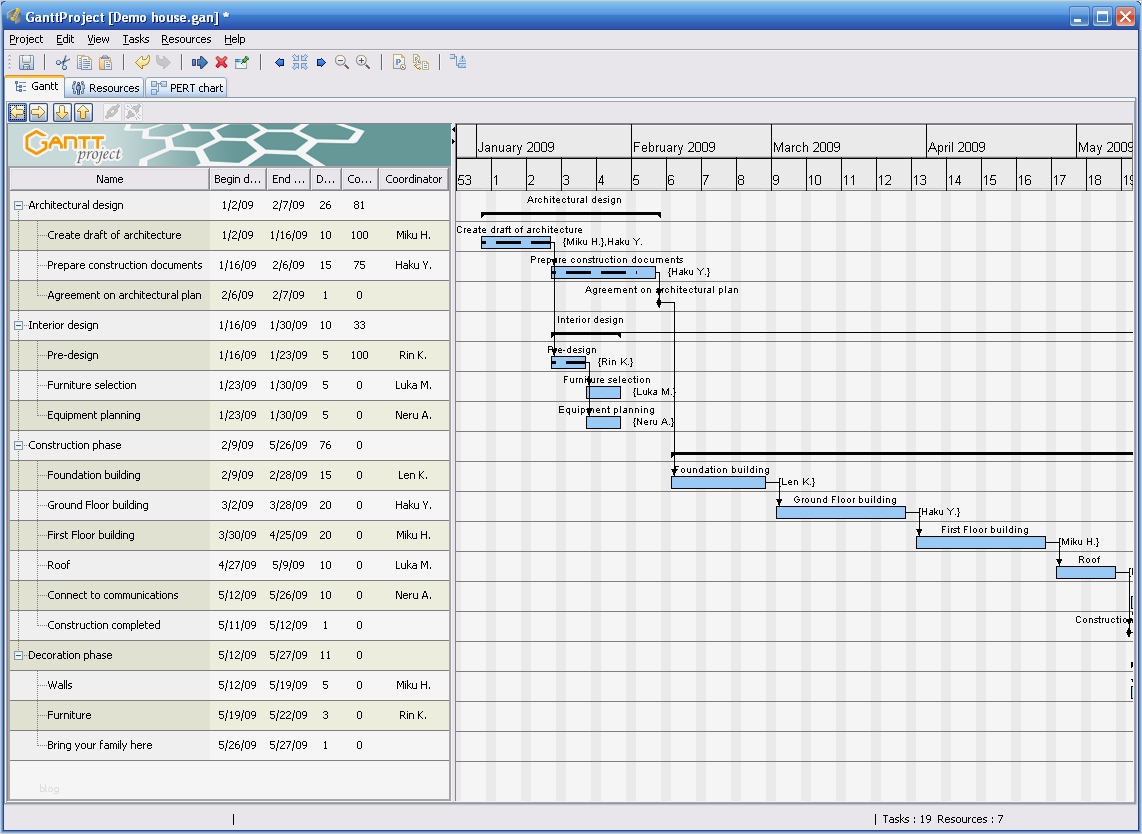
Task: Click the Save project icon
Action: tap(27, 62)
